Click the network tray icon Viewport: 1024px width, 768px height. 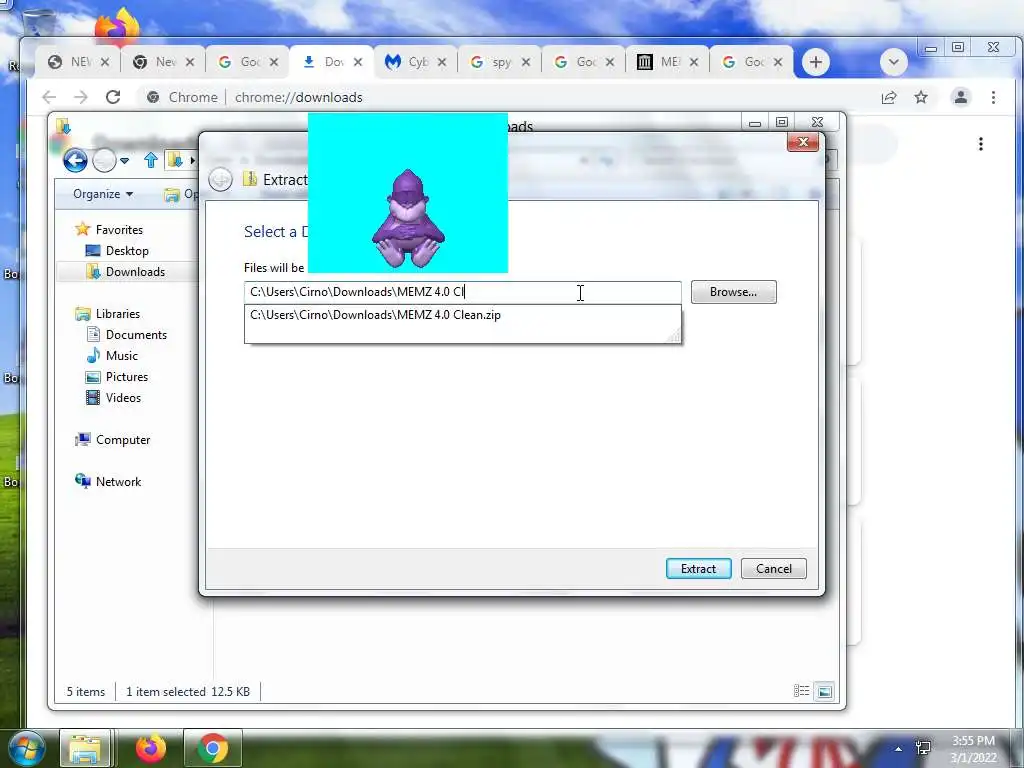(923, 748)
